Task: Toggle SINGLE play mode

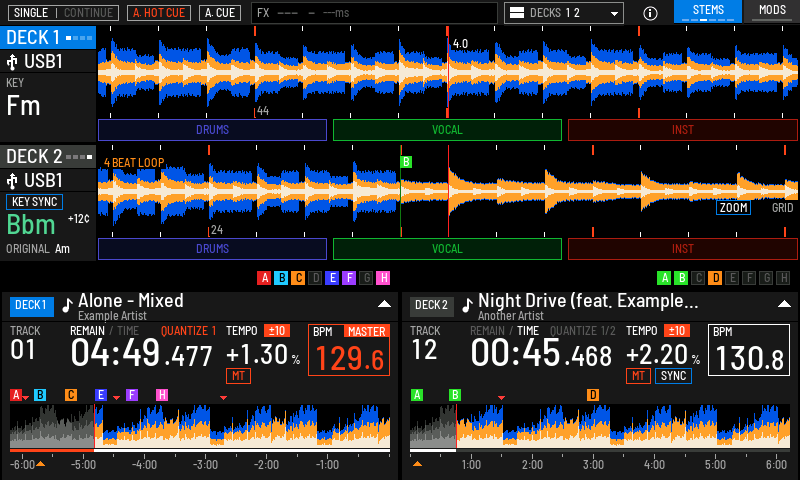Action: point(31,13)
